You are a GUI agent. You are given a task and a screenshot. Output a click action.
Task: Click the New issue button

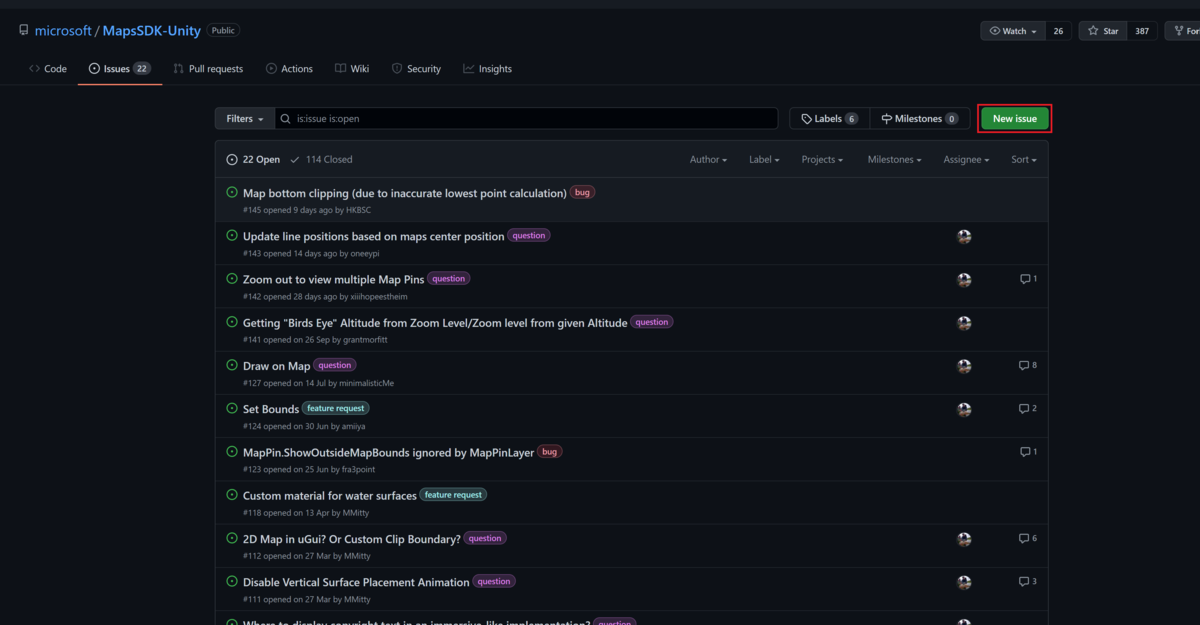(x=1015, y=119)
